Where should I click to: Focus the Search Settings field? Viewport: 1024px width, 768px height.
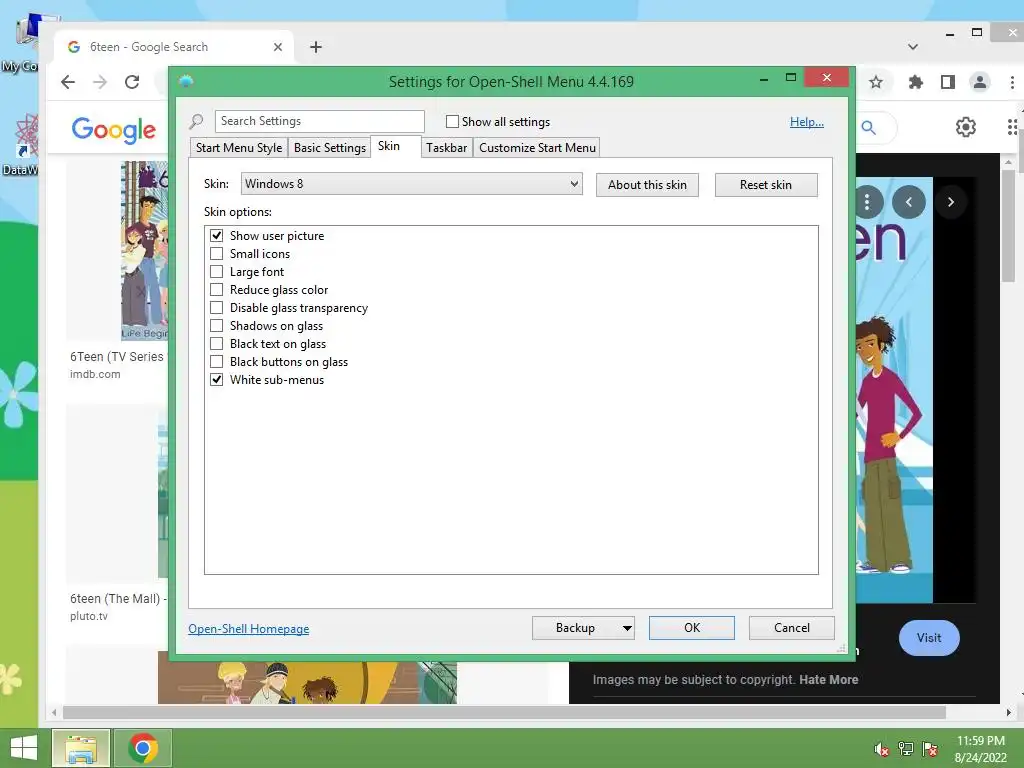click(319, 121)
